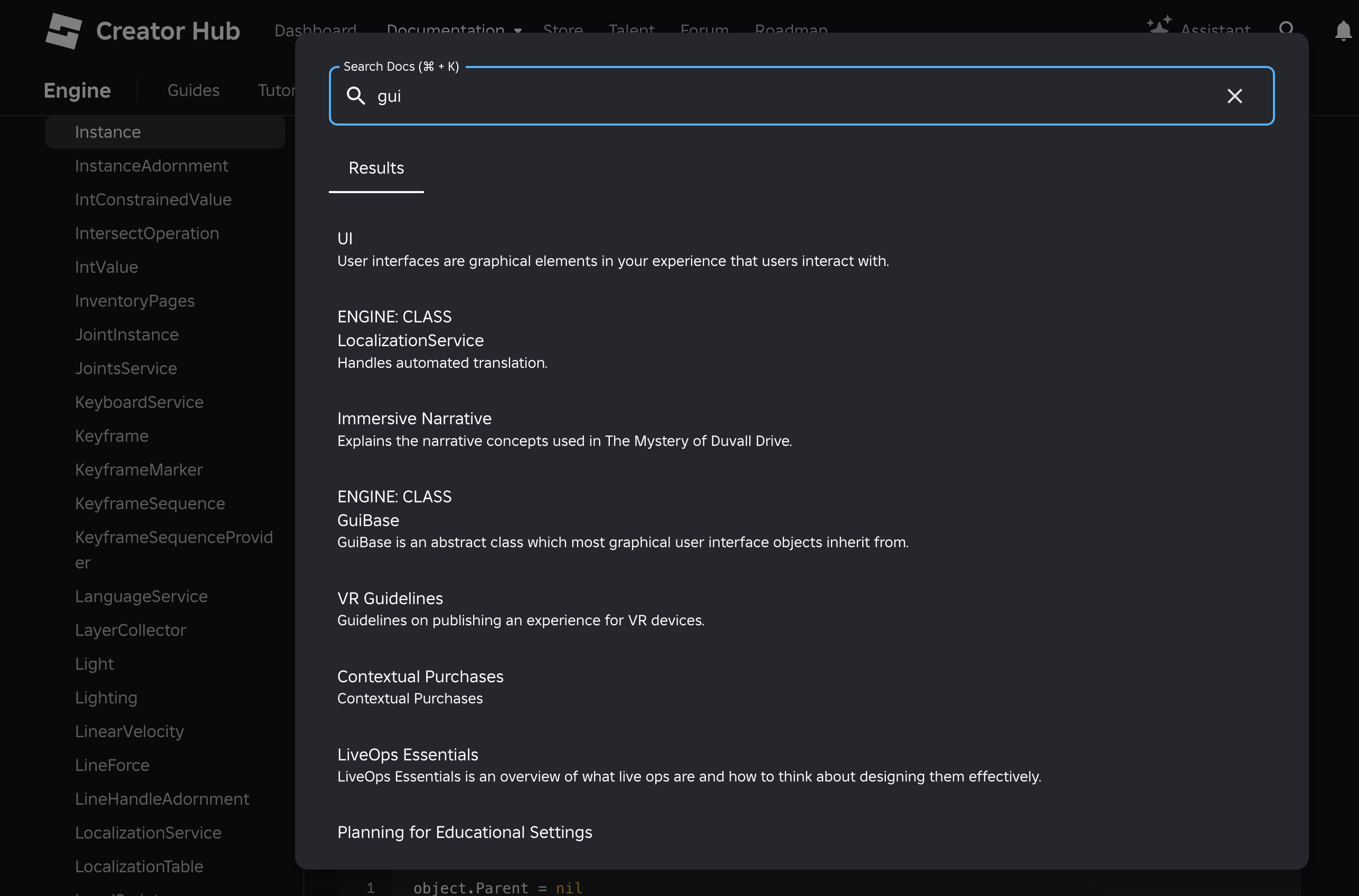Select KeyboardService in the sidebar

tap(139, 402)
